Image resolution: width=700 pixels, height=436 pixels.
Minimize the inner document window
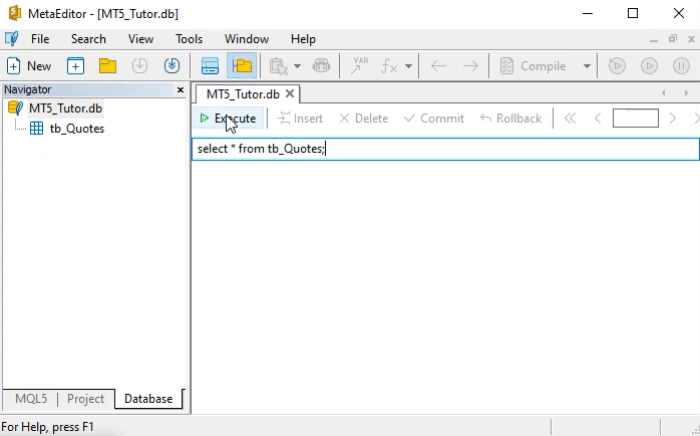click(654, 39)
